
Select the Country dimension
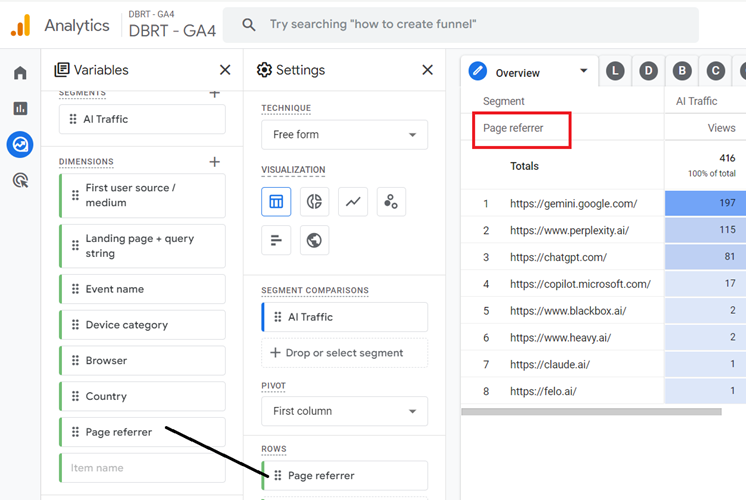pos(142,396)
